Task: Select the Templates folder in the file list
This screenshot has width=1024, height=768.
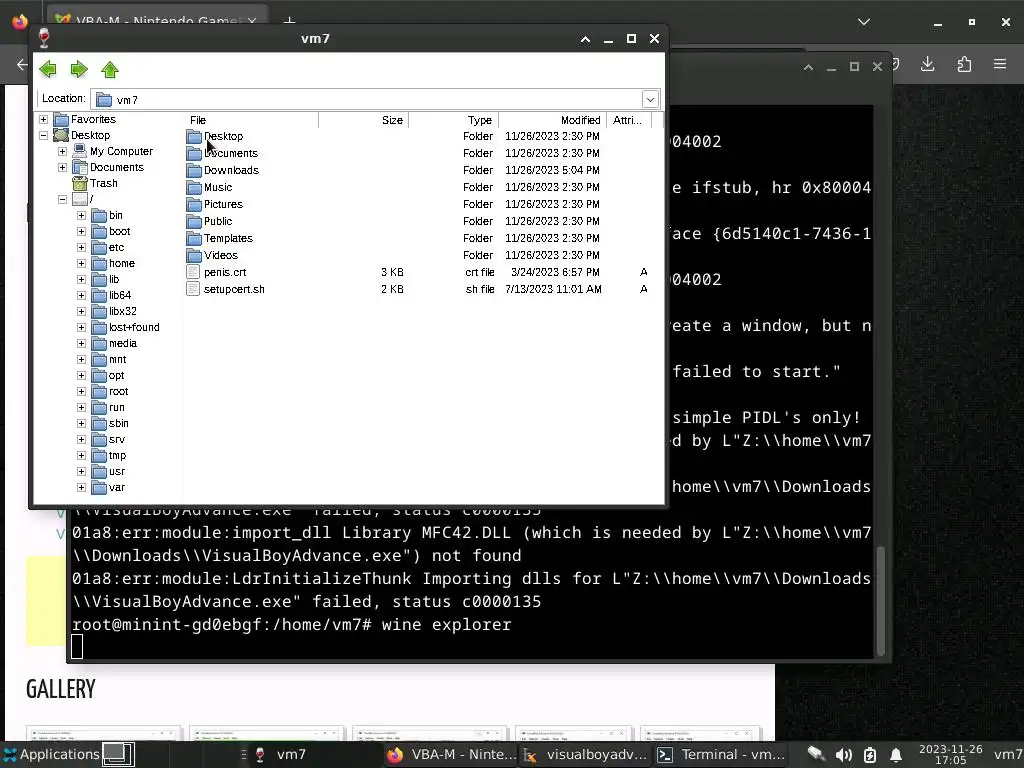Action: point(228,238)
